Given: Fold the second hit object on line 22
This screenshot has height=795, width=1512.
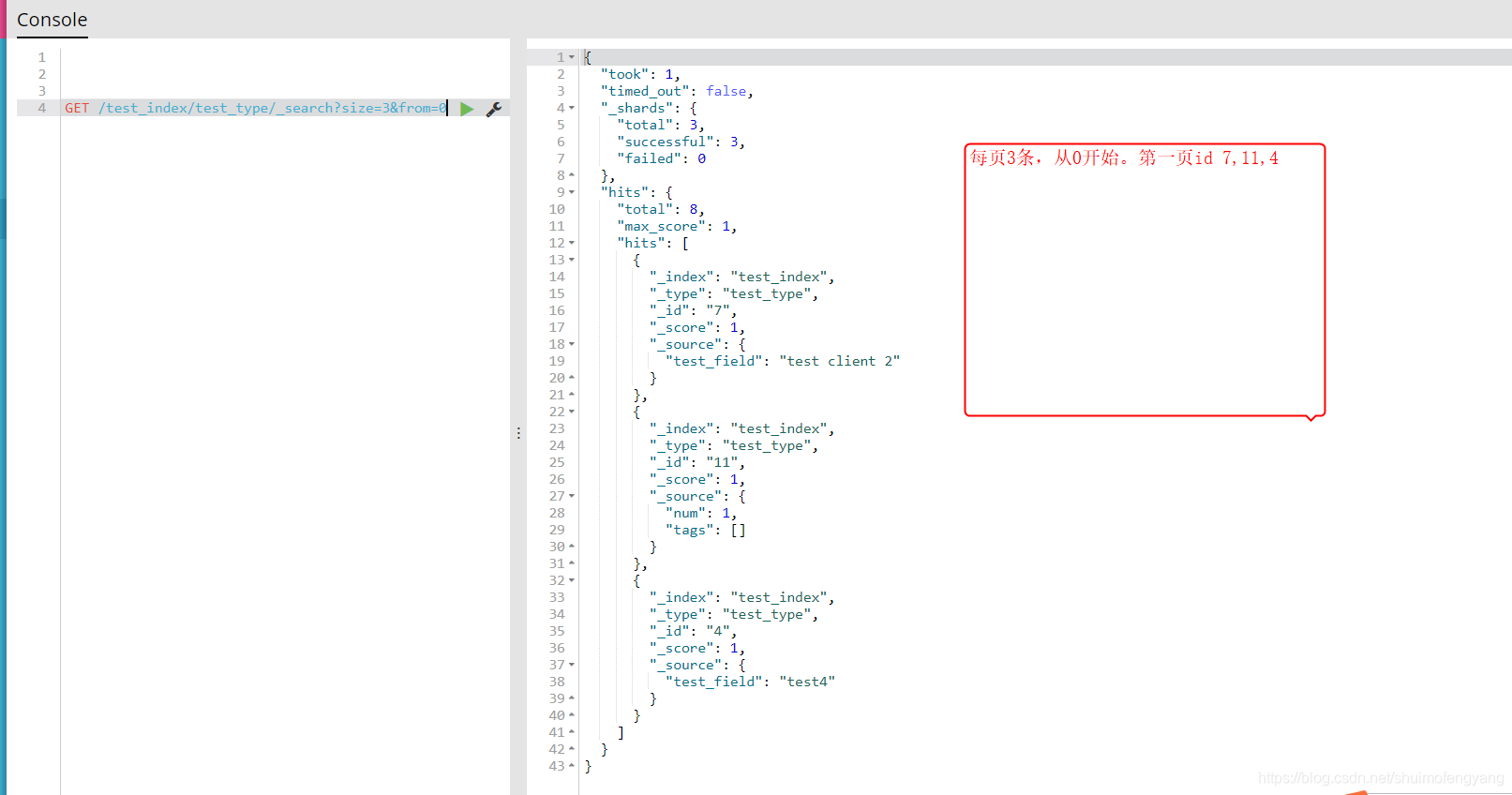Looking at the screenshot, I should (x=572, y=412).
